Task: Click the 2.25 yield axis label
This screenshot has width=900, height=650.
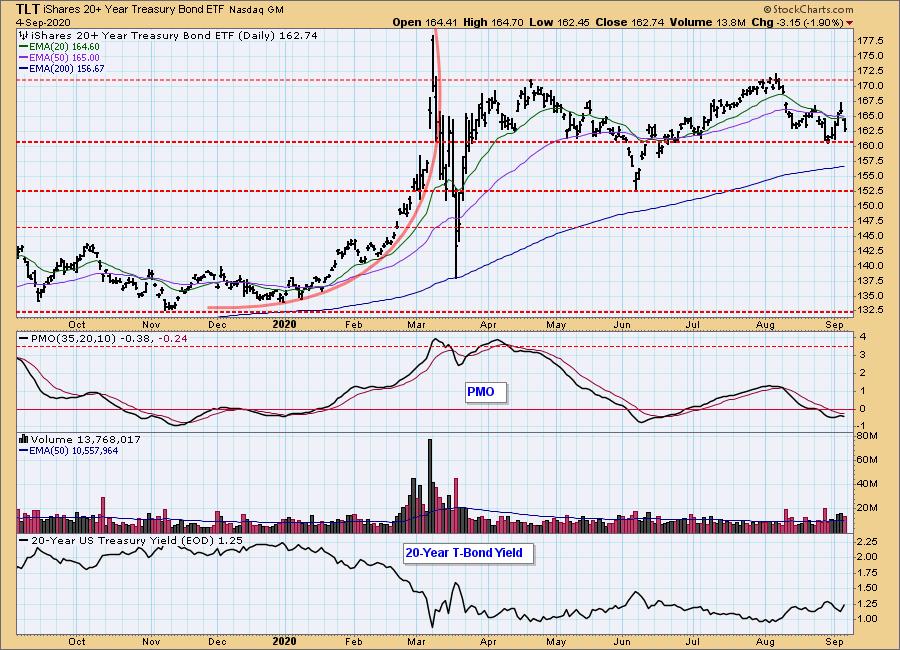Action: tap(867, 541)
